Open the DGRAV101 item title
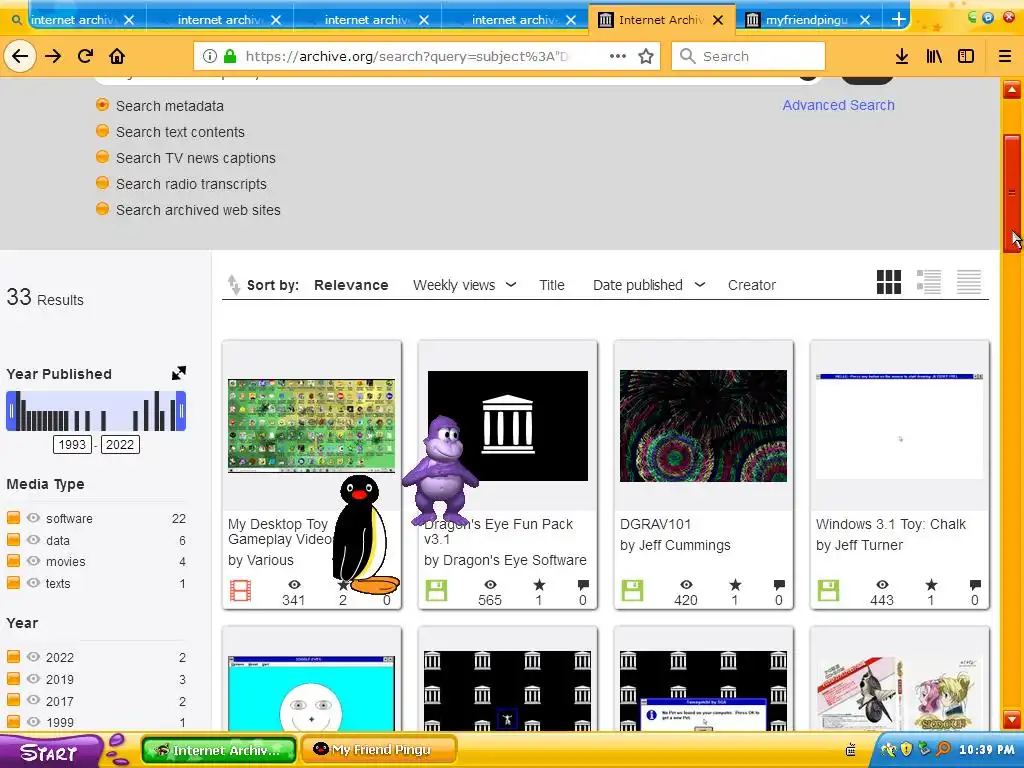Viewport: 1024px width, 768px height. (655, 524)
